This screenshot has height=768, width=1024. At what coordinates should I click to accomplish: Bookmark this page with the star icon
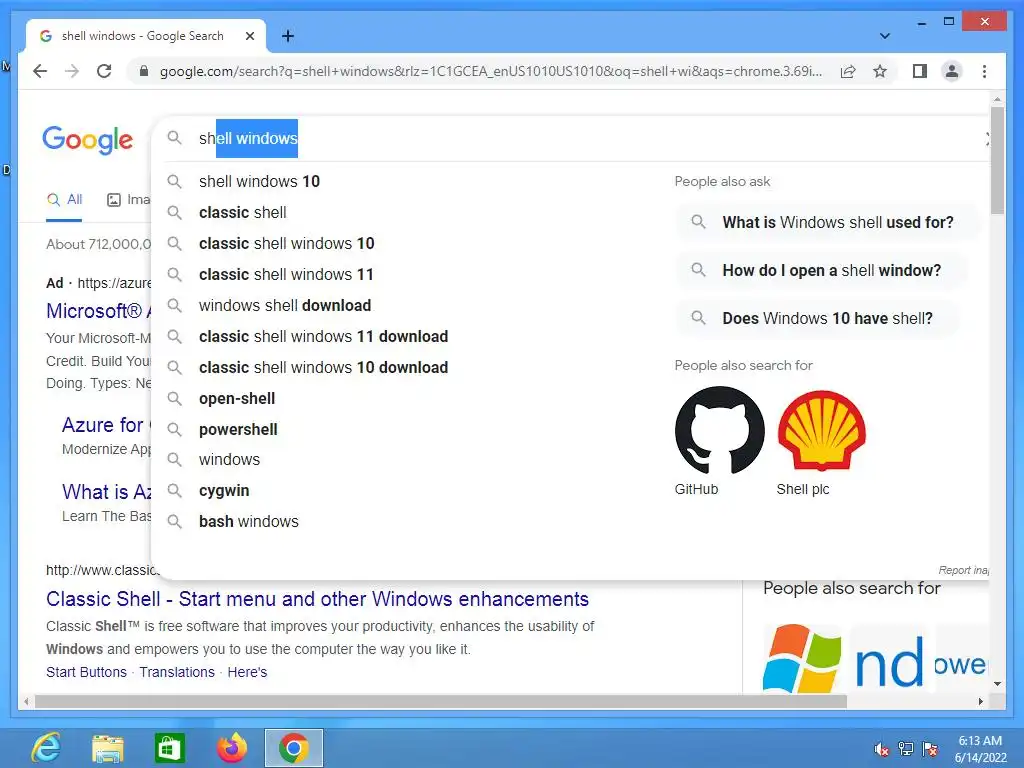pos(880,71)
